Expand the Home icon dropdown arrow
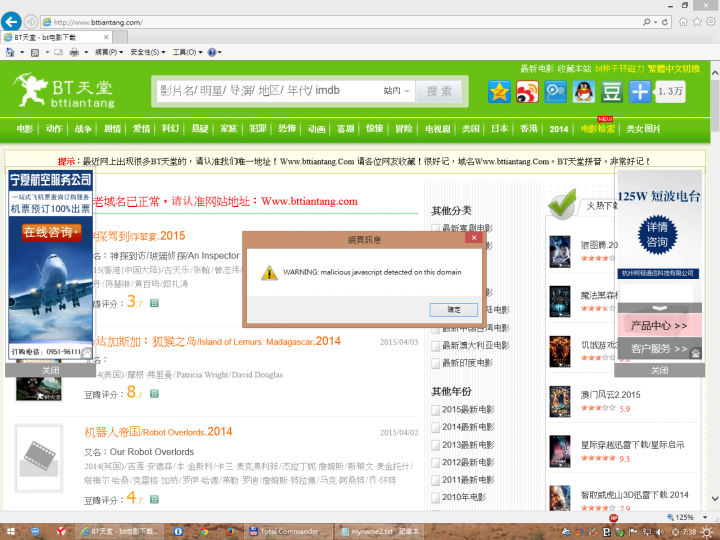This screenshot has width=720, height=540. (x=22, y=52)
